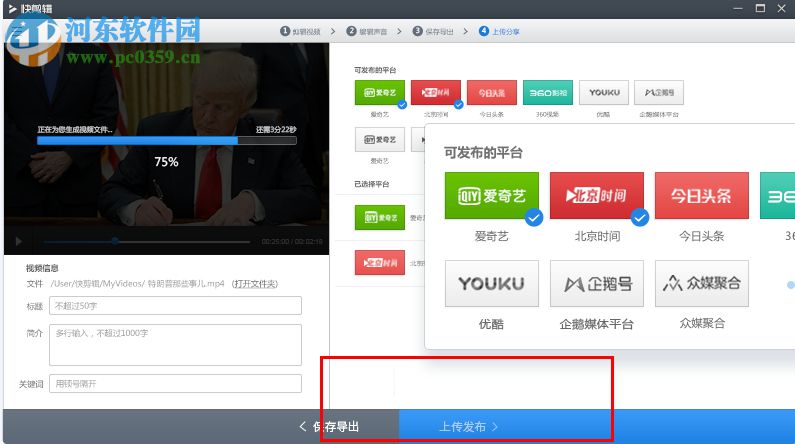Screen dimensions: 795x444
Task: Click the small green 爱奇艺 tile in the top platform row
Action: [x=380, y=93]
